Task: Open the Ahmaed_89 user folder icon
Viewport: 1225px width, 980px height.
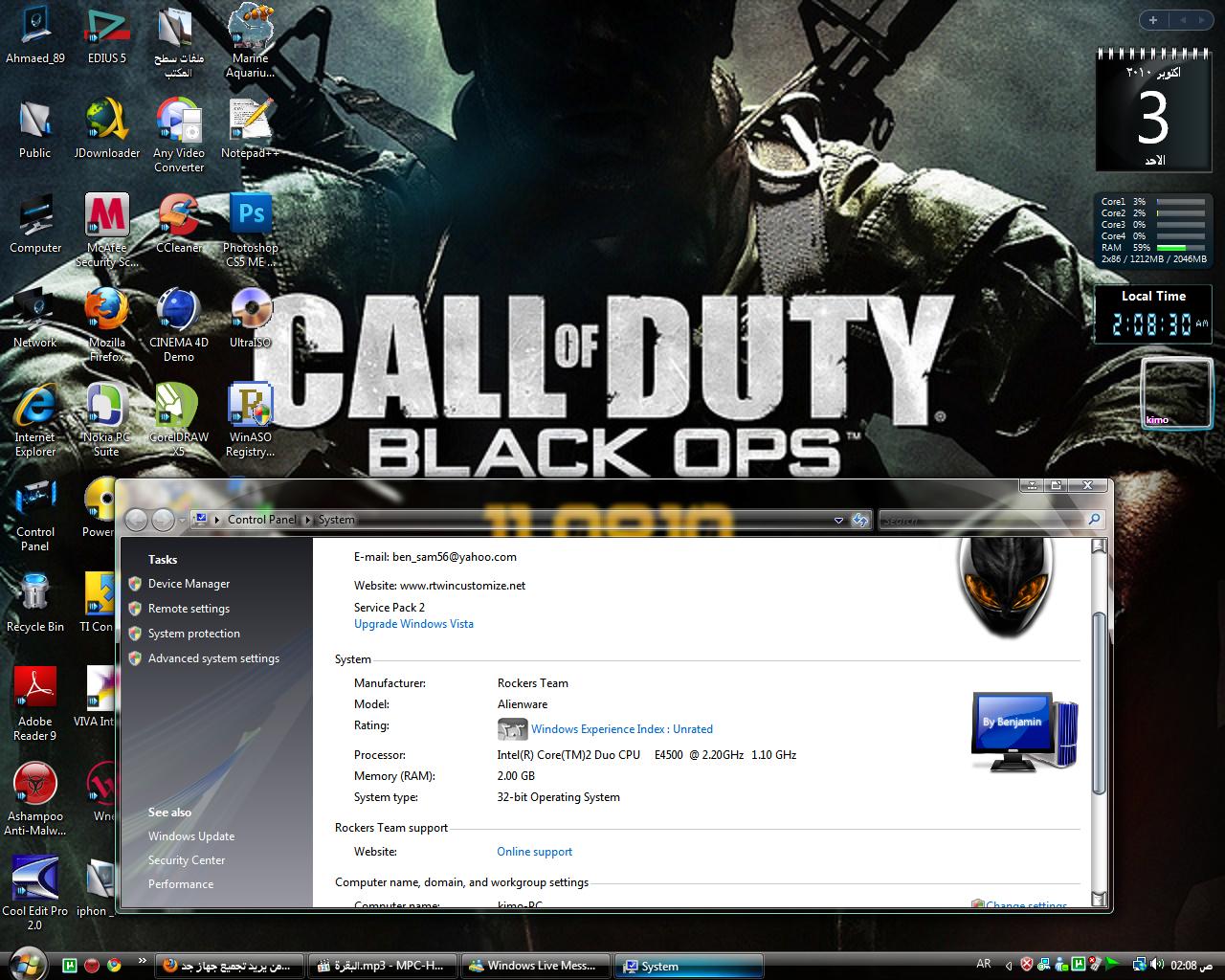Action: [35, 35]
